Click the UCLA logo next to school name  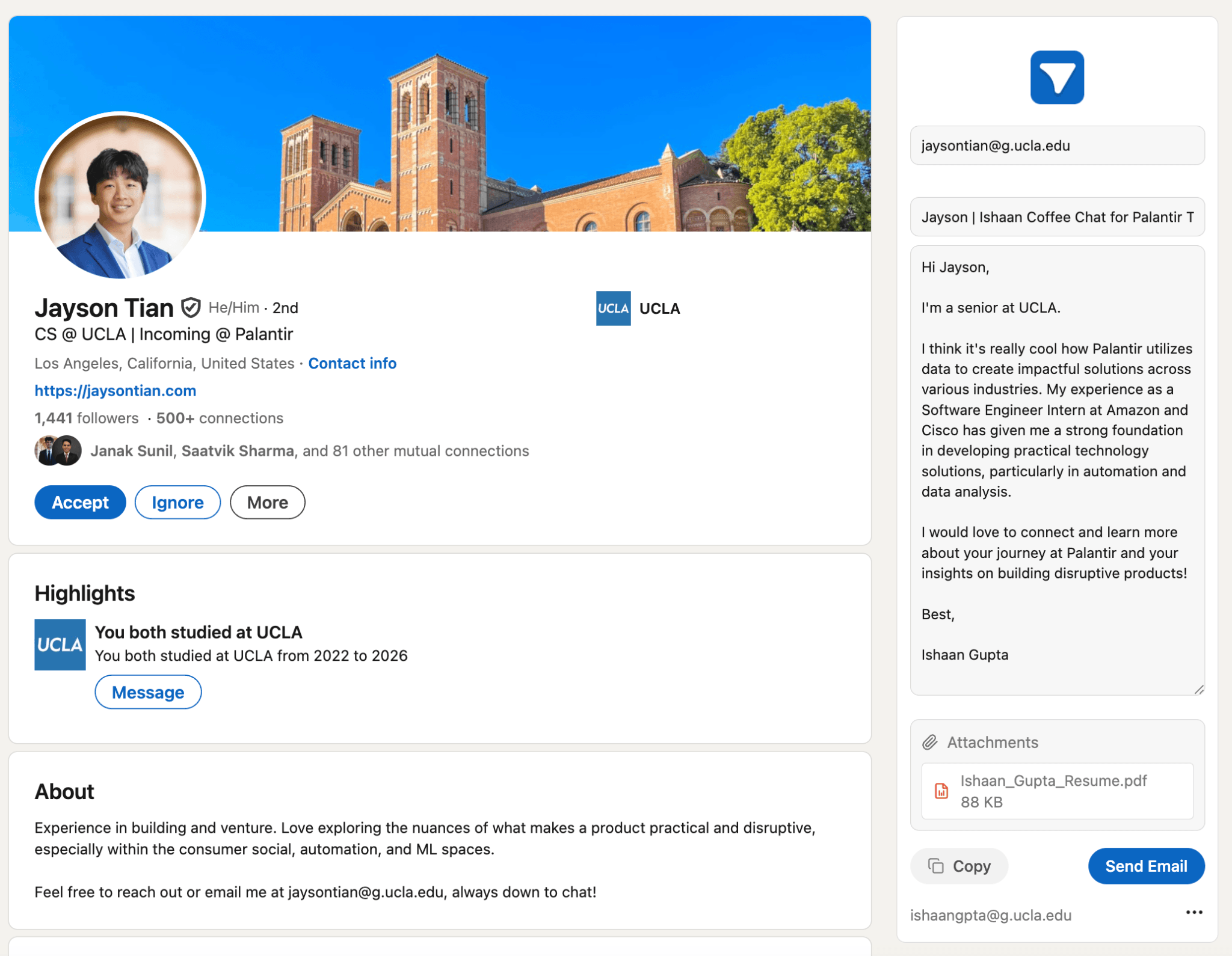click(613, 308)
